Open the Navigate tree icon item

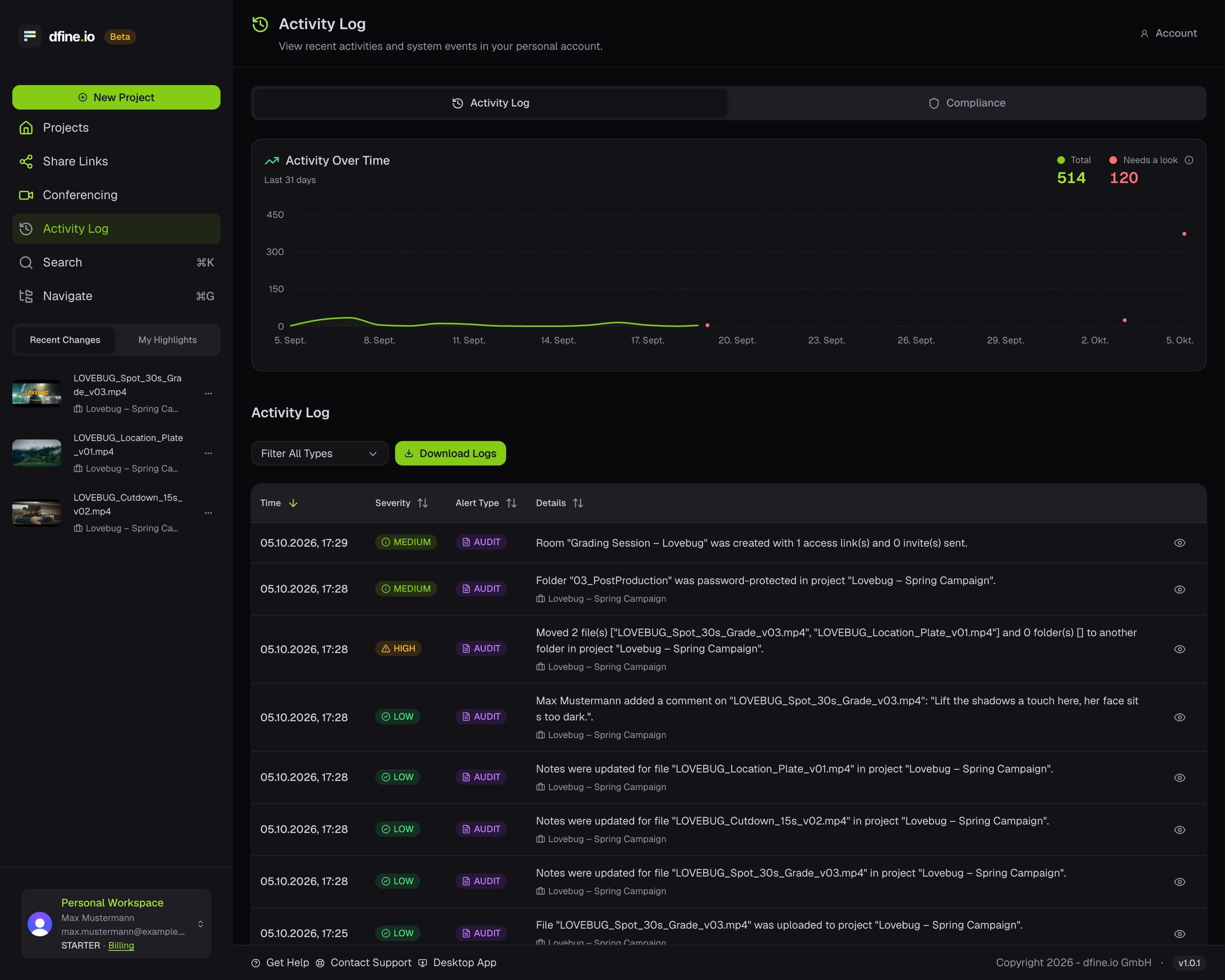(x=26, y=296)
